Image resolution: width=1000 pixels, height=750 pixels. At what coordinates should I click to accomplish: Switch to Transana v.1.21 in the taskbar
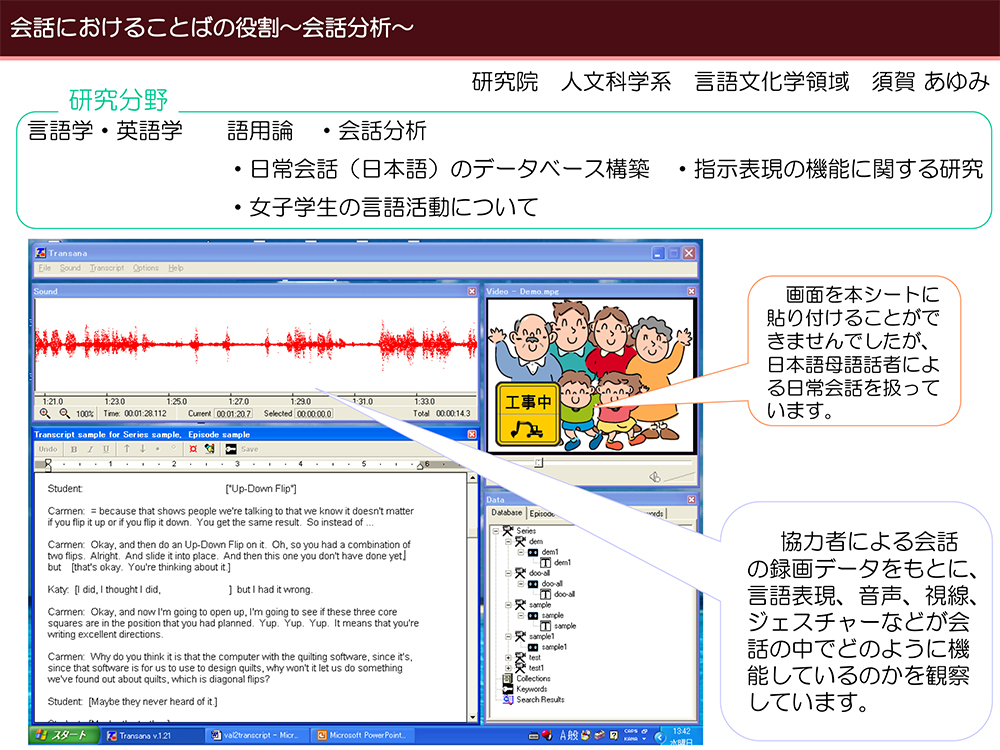coord(152,735)
